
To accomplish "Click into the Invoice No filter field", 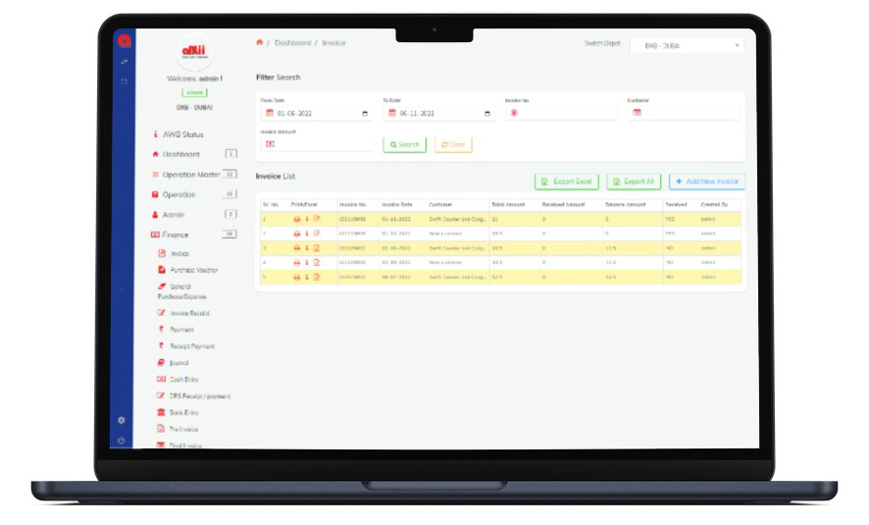I will (565, 113).
